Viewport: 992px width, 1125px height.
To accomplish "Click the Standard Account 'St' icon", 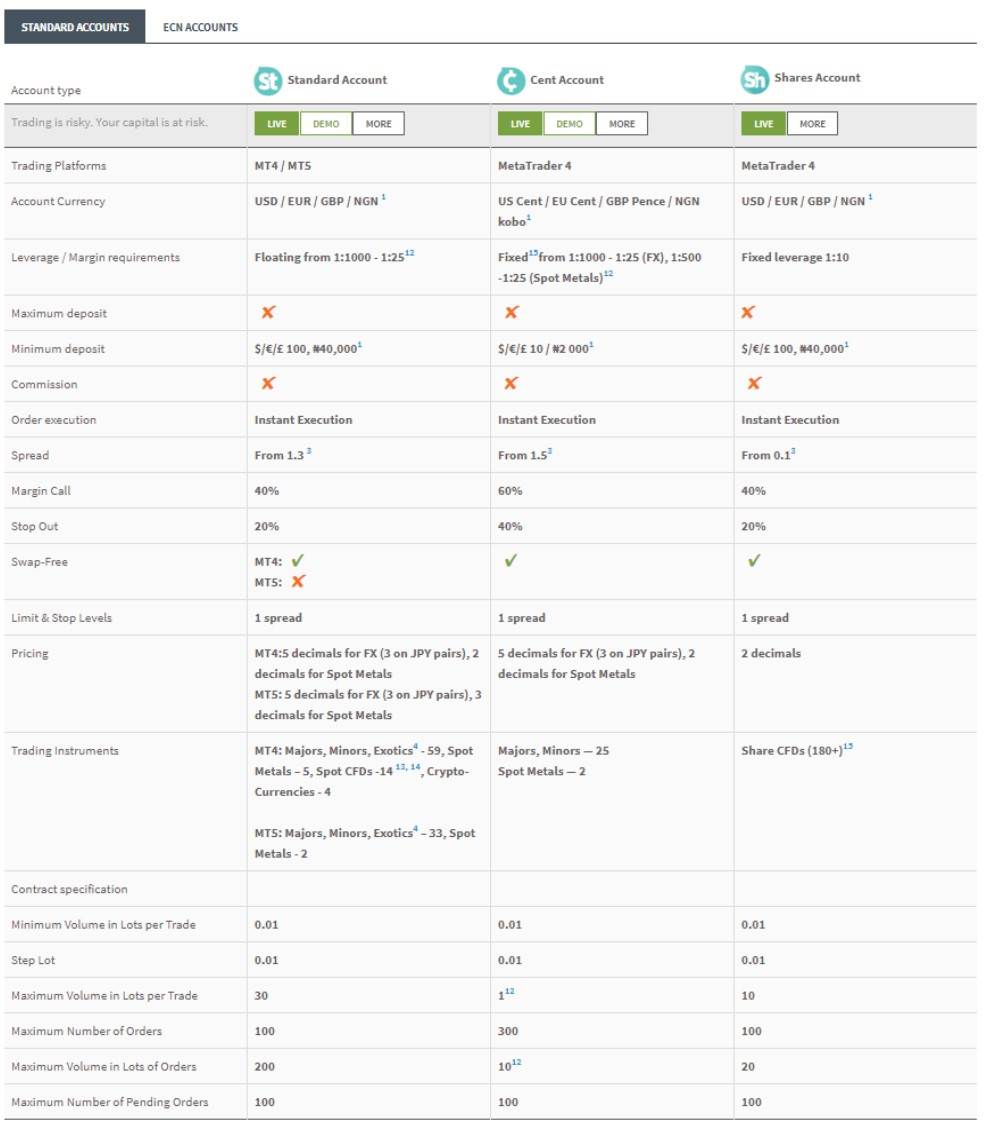I will click(x=267, y=81).
